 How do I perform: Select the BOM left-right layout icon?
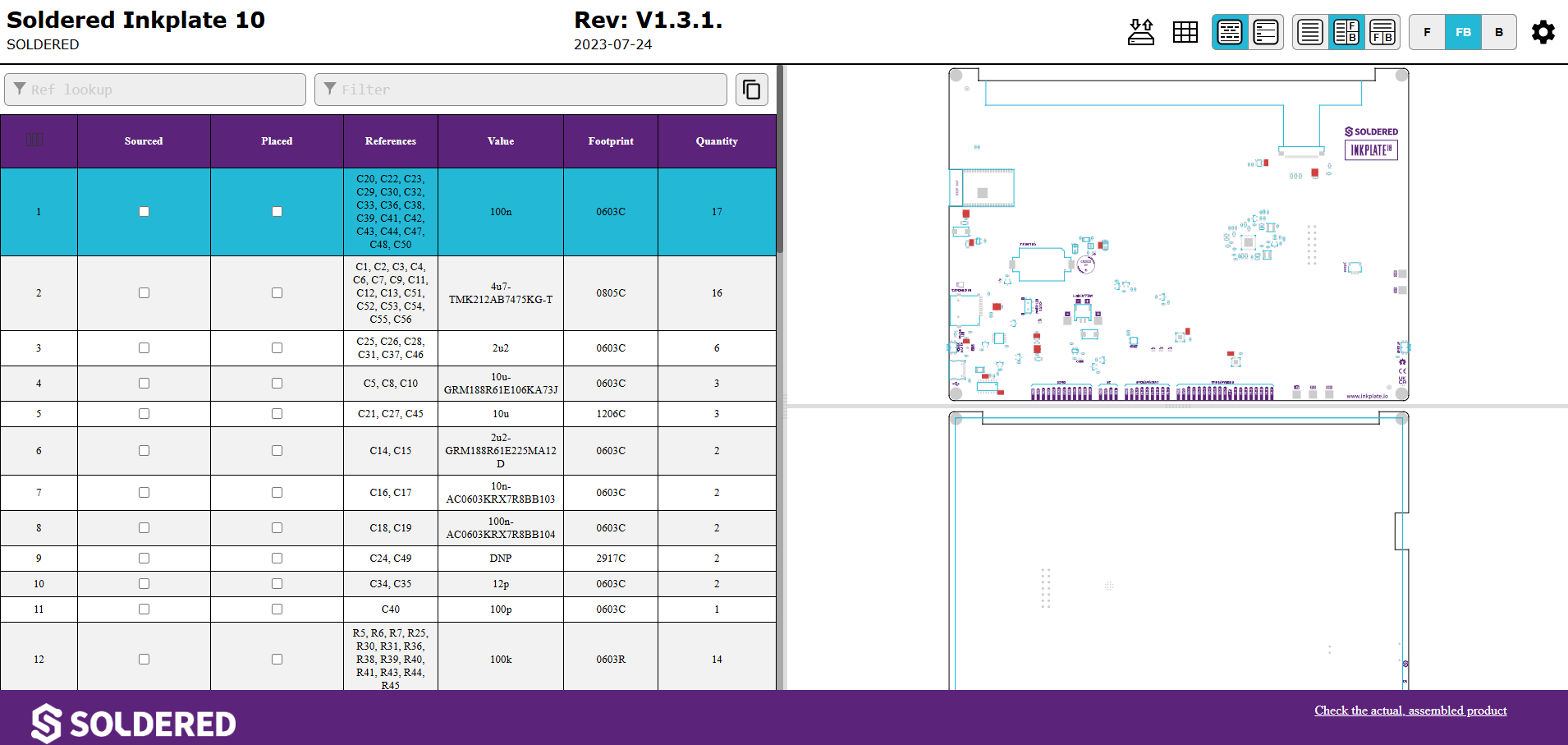coord(1346,33)
